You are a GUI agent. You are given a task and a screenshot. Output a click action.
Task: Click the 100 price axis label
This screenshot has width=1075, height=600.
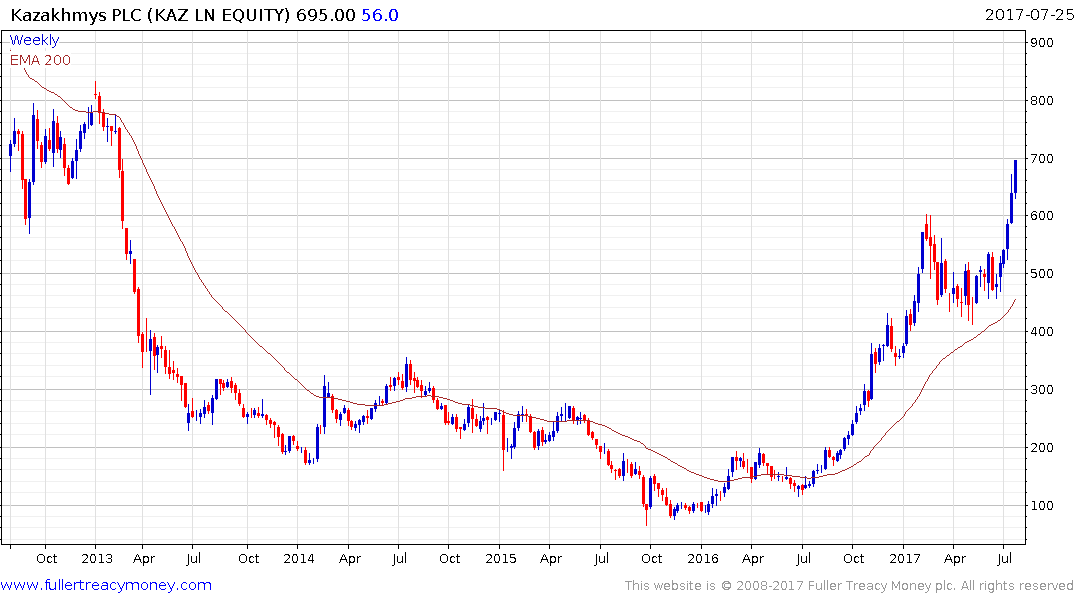[x=1042, y=505]
